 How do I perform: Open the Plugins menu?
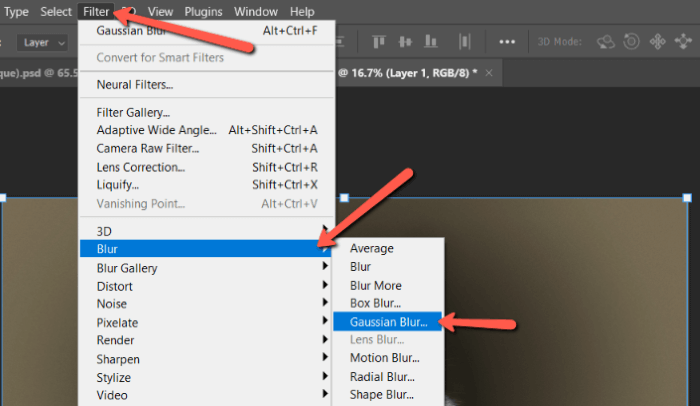click(204, 11)
